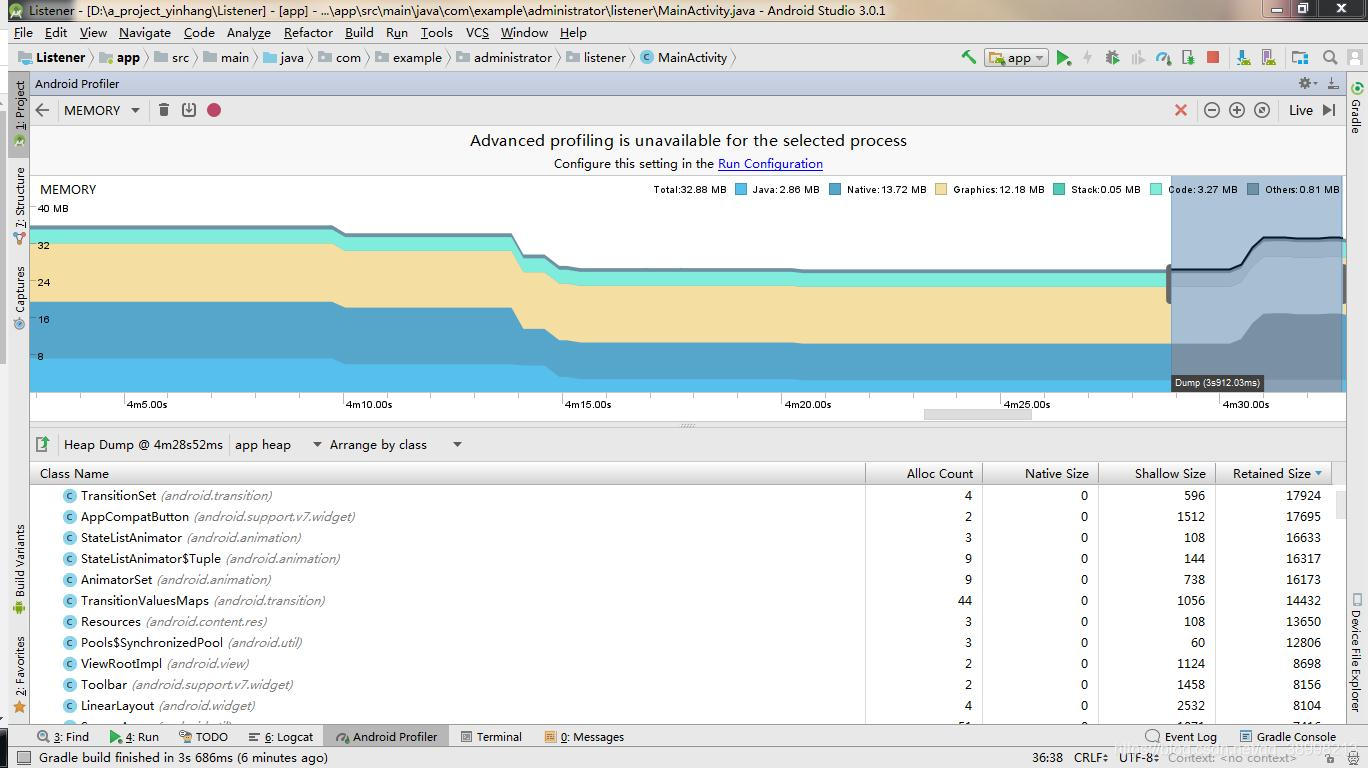Open the app heap selector dropdown

pos(275,444)
